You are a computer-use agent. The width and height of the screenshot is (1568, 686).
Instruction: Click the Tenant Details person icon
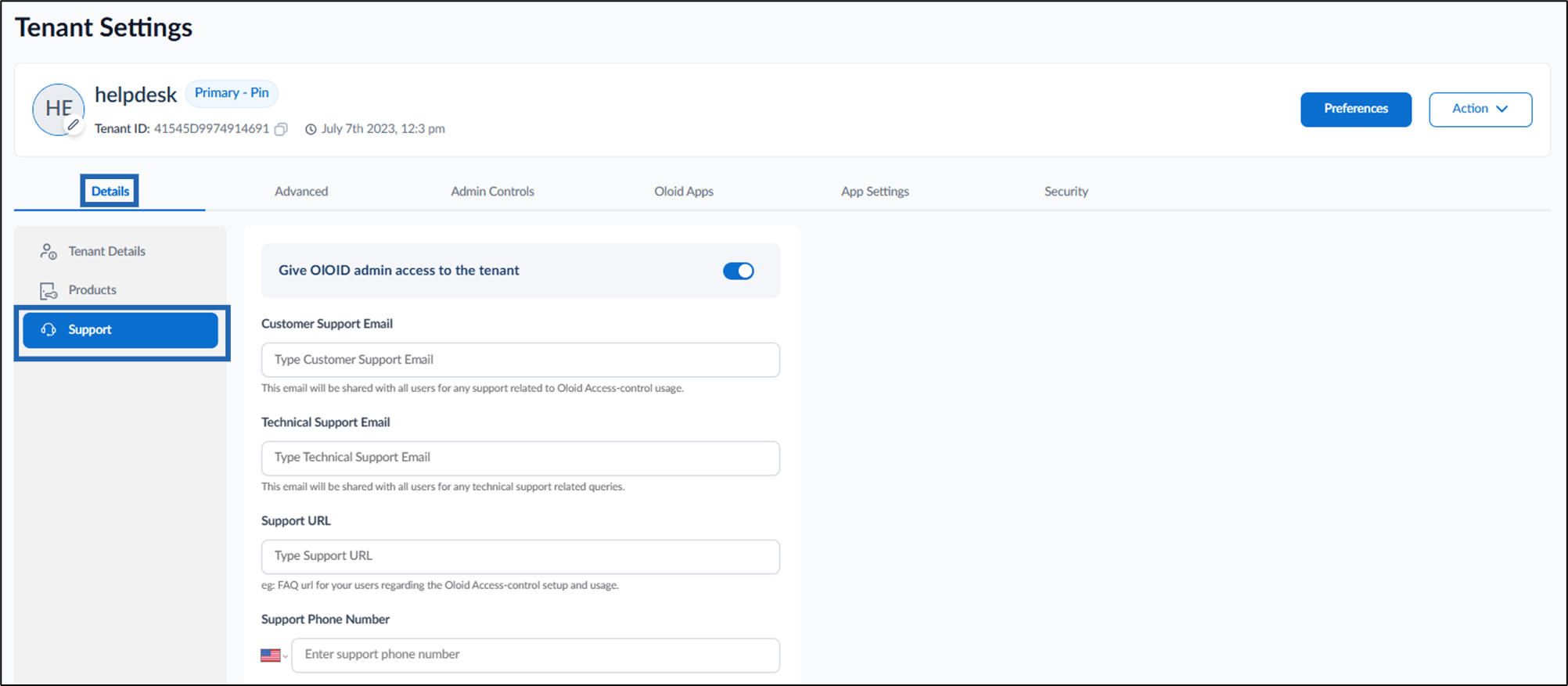point(49,251)
